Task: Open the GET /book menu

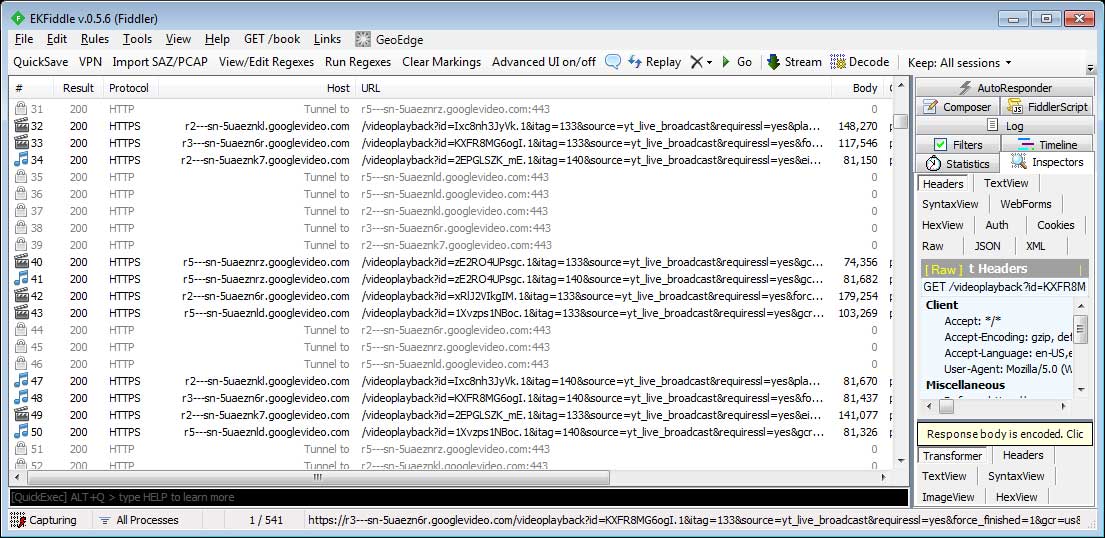Action: pyautogui.click(x=272, y=39)
